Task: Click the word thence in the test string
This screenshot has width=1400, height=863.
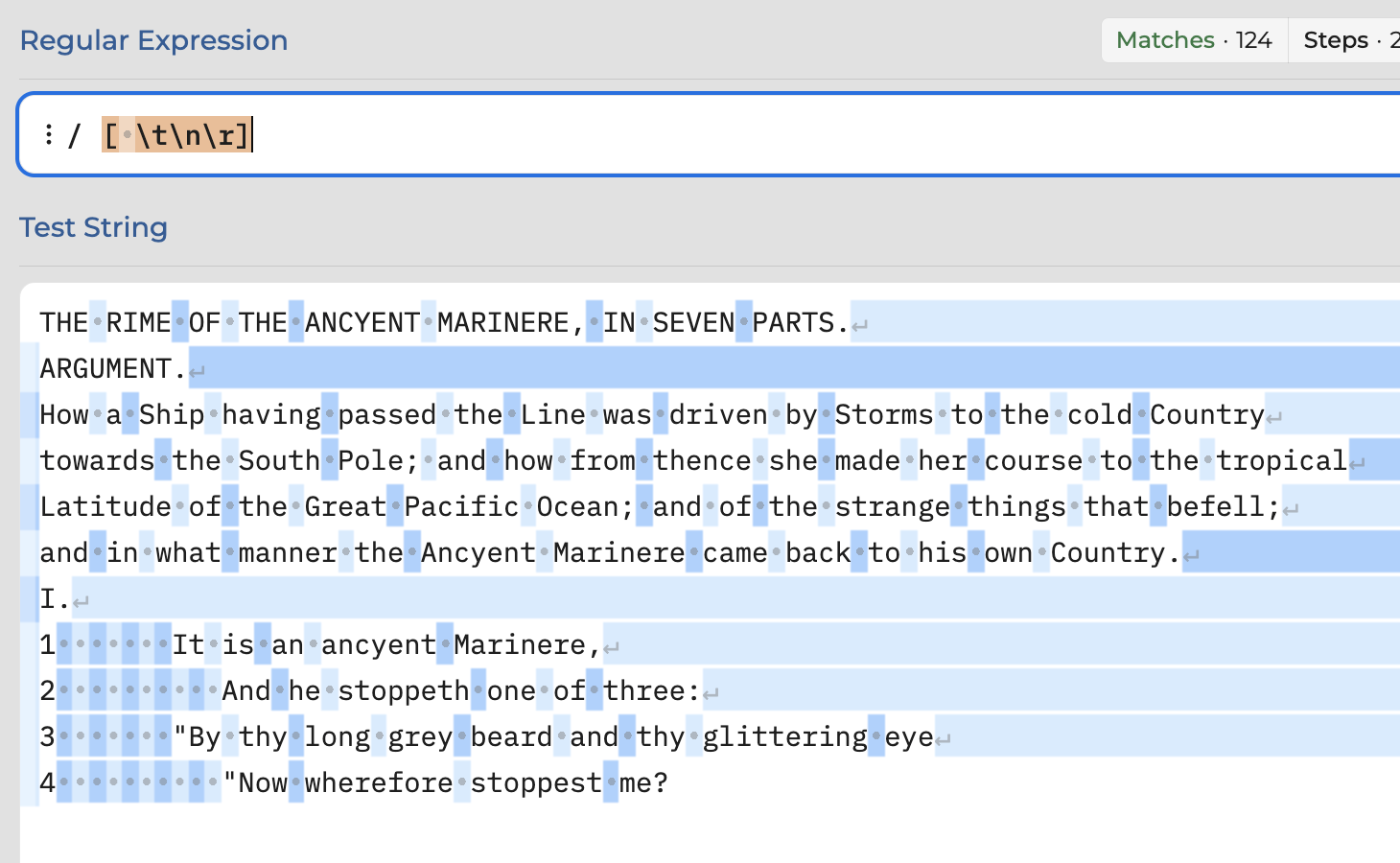Action: coord(702,460)
